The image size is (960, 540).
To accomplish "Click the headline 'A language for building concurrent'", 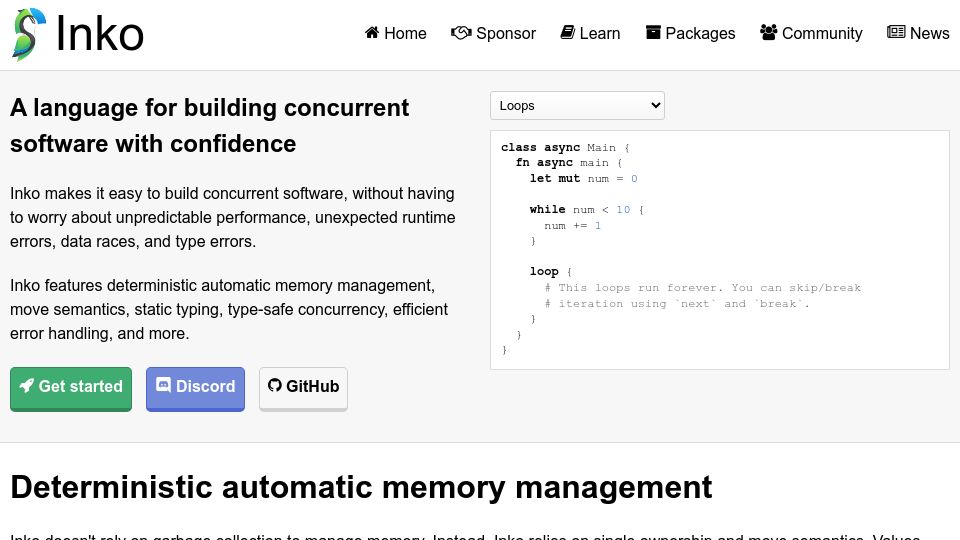I will (x=209, y=108).
